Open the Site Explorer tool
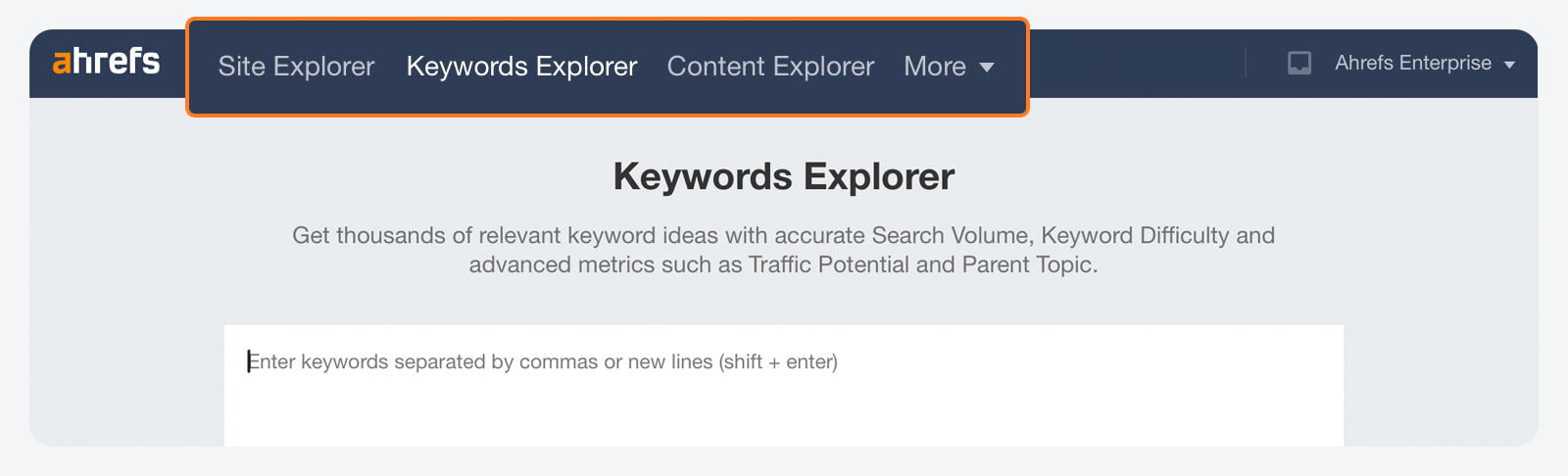Screen dimensions: 1568x476 (296, 67)
